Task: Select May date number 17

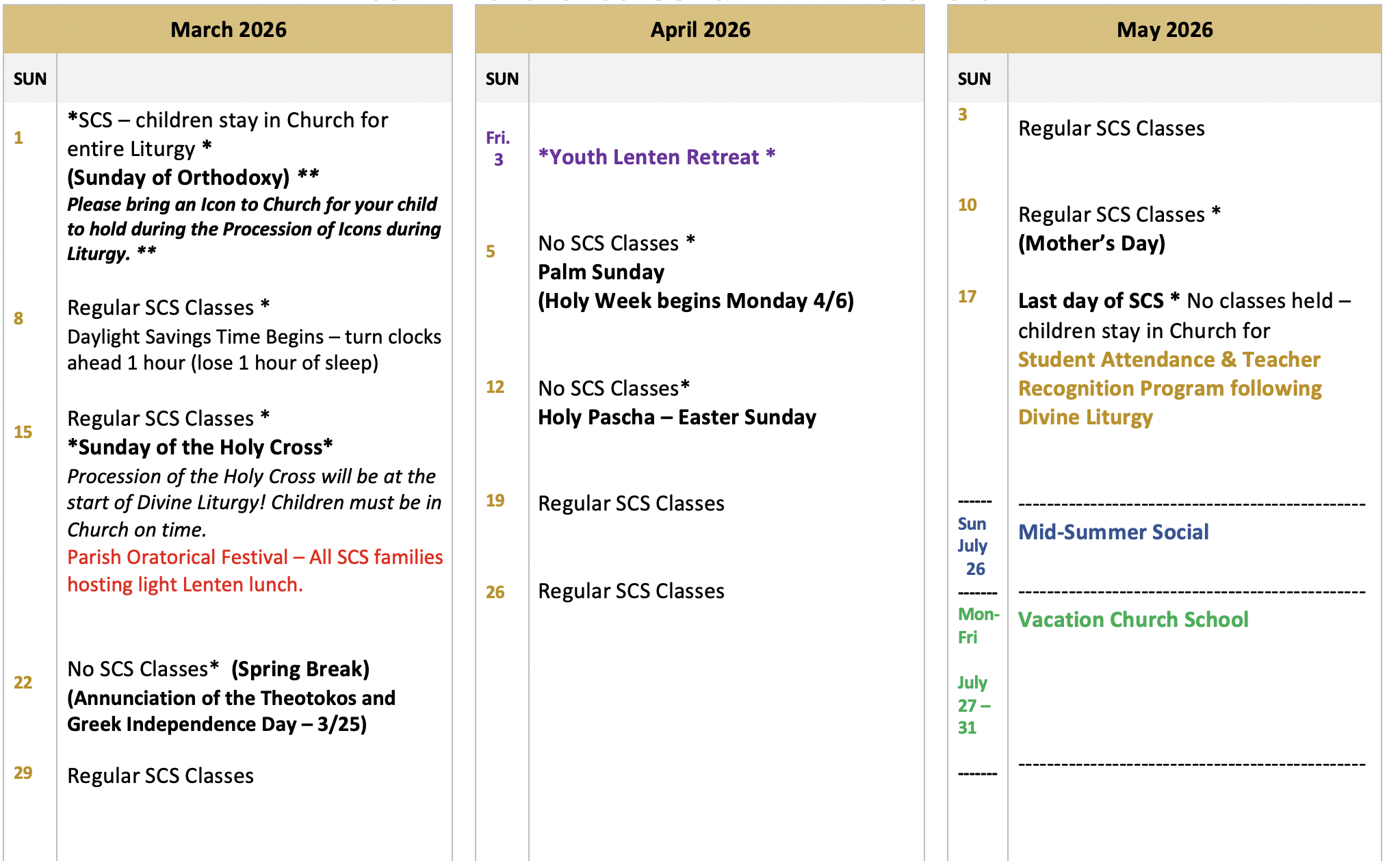Action: coord(967,296)
